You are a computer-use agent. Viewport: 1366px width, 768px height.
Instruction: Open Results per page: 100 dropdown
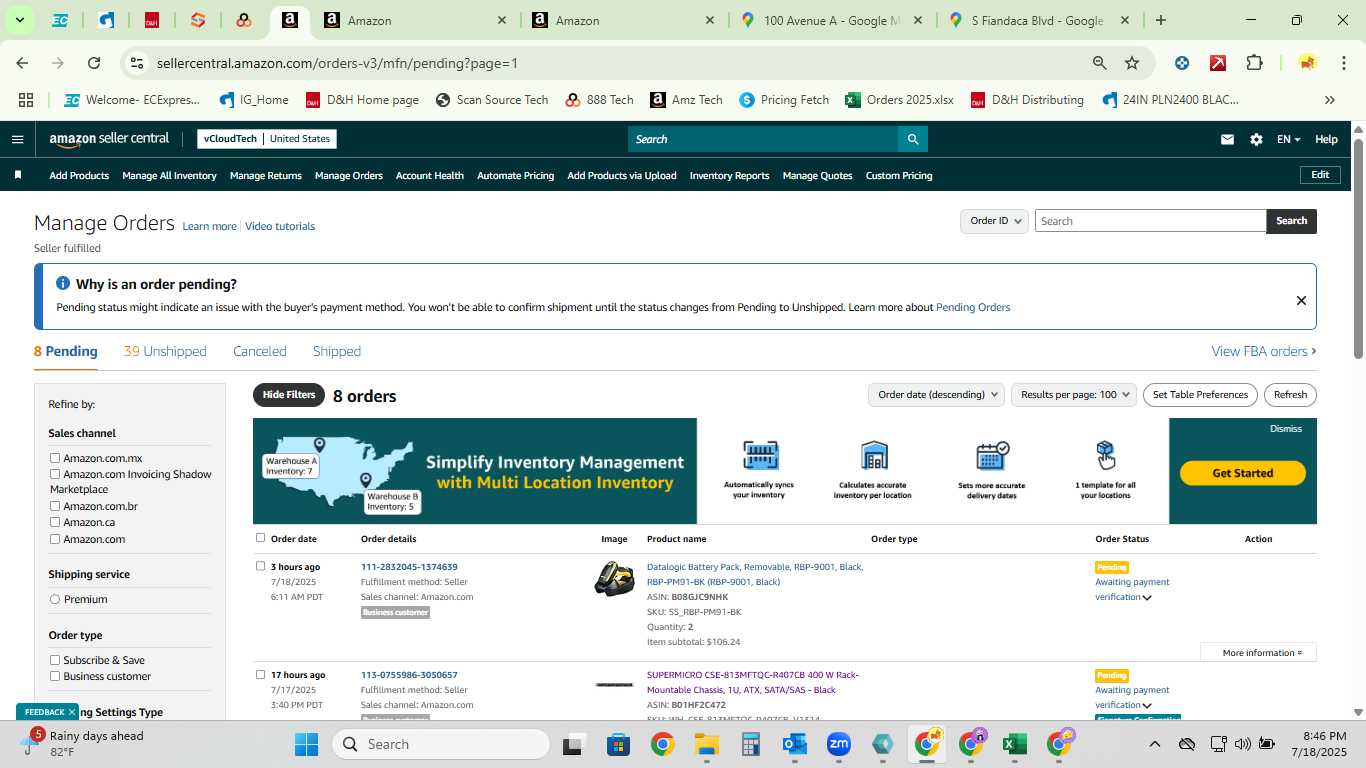pos(1074,395)
